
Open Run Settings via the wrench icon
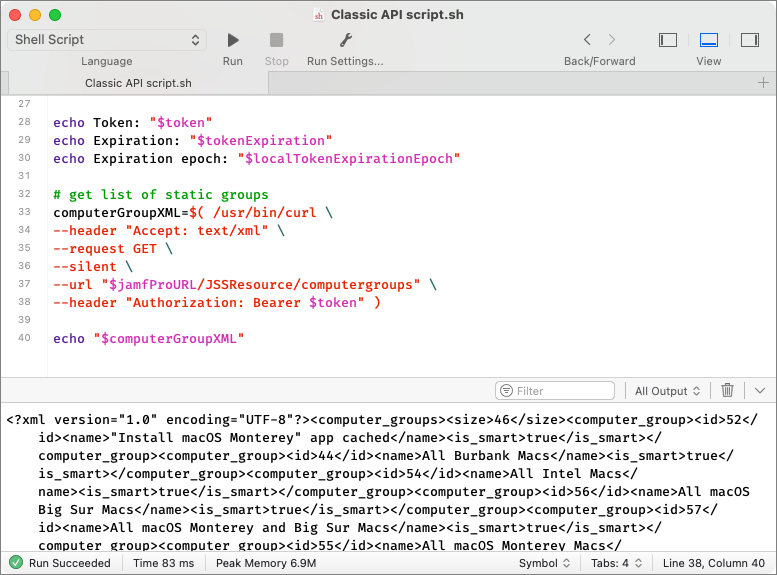click(x=345, y=40)
